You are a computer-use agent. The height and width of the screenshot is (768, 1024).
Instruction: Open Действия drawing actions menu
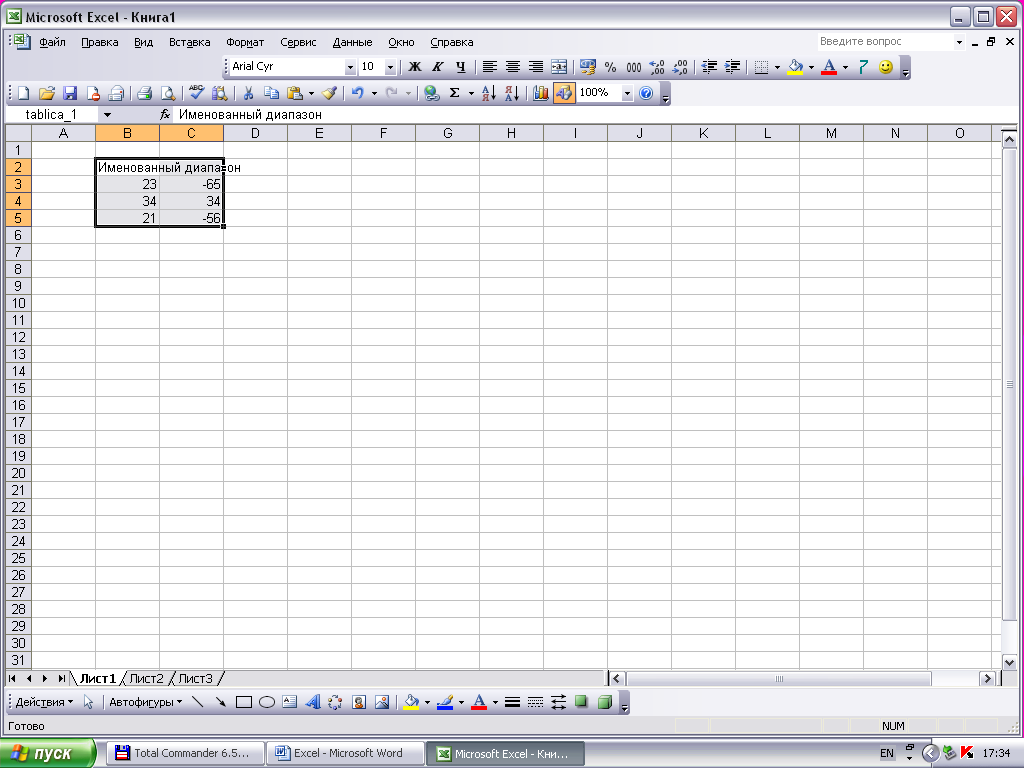tap(44, 702)
